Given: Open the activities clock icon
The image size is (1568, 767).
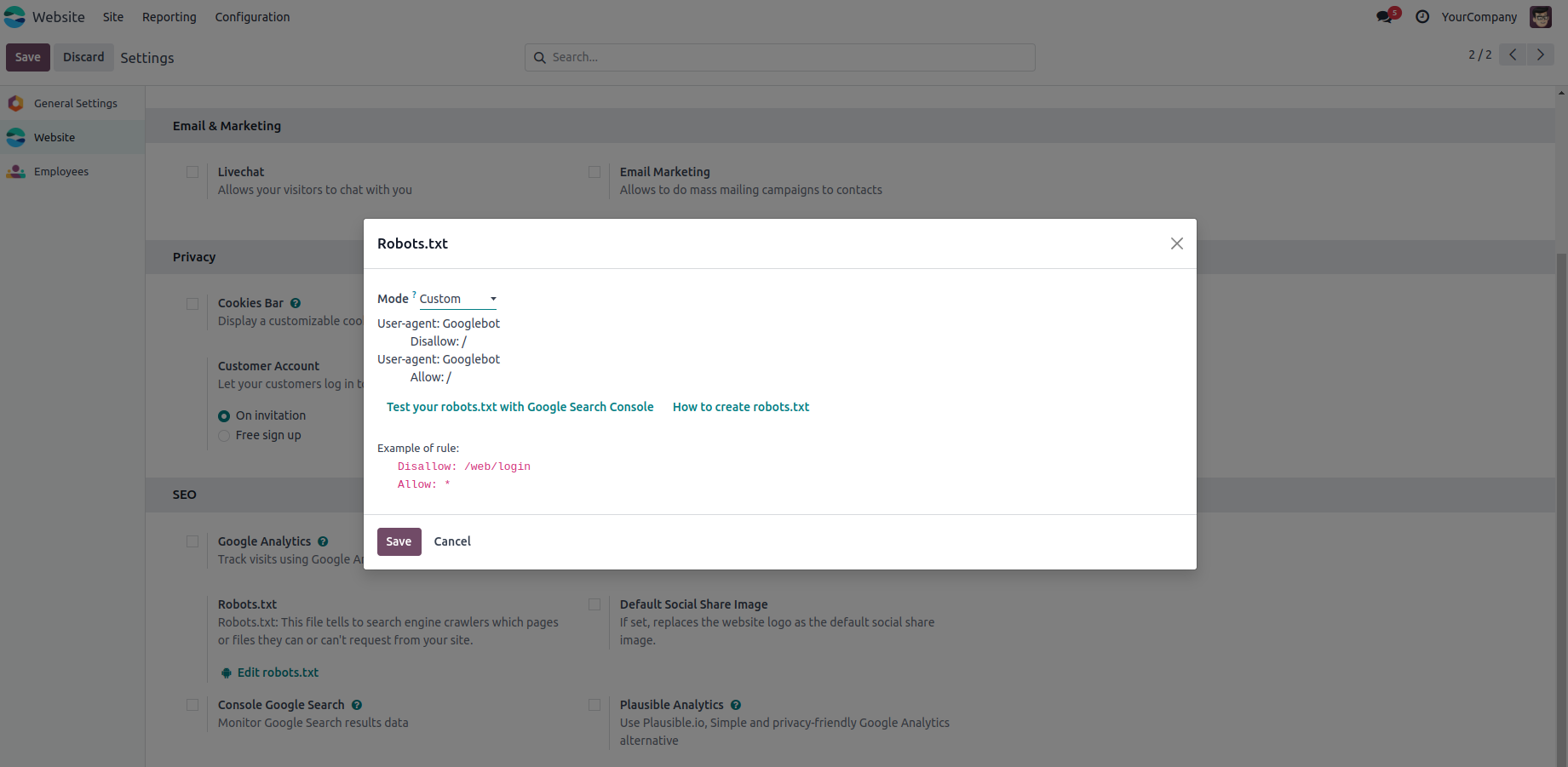Looking at the screenshot, I should 1422,17.
